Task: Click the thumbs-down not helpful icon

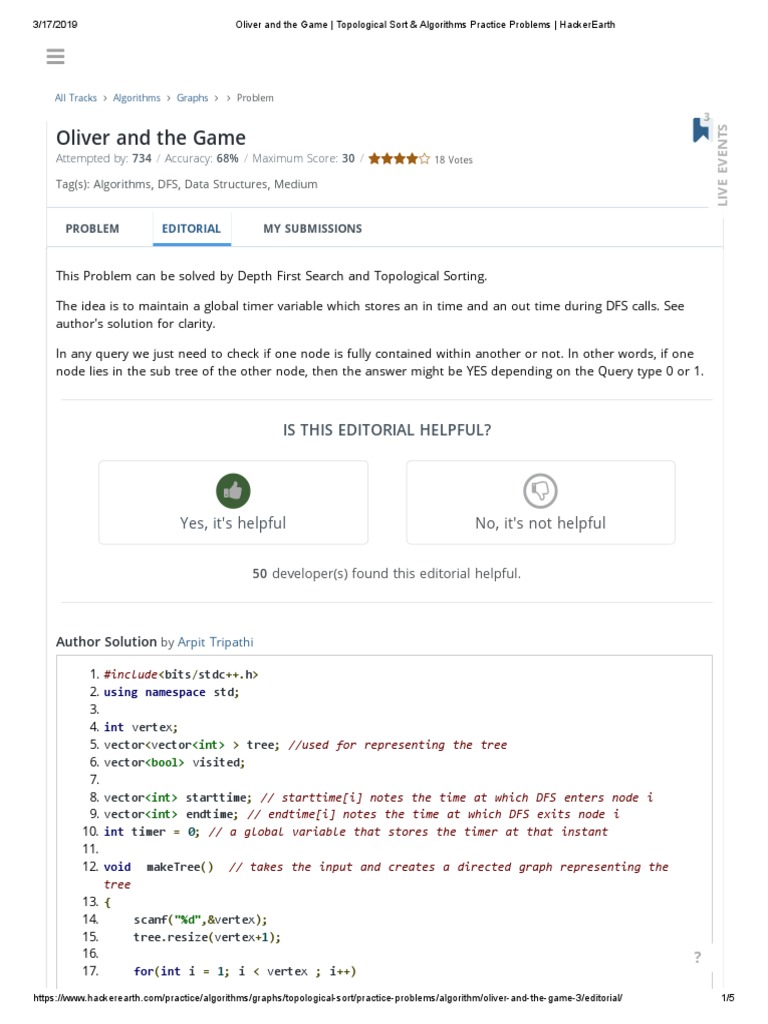Action: point(540,491)
